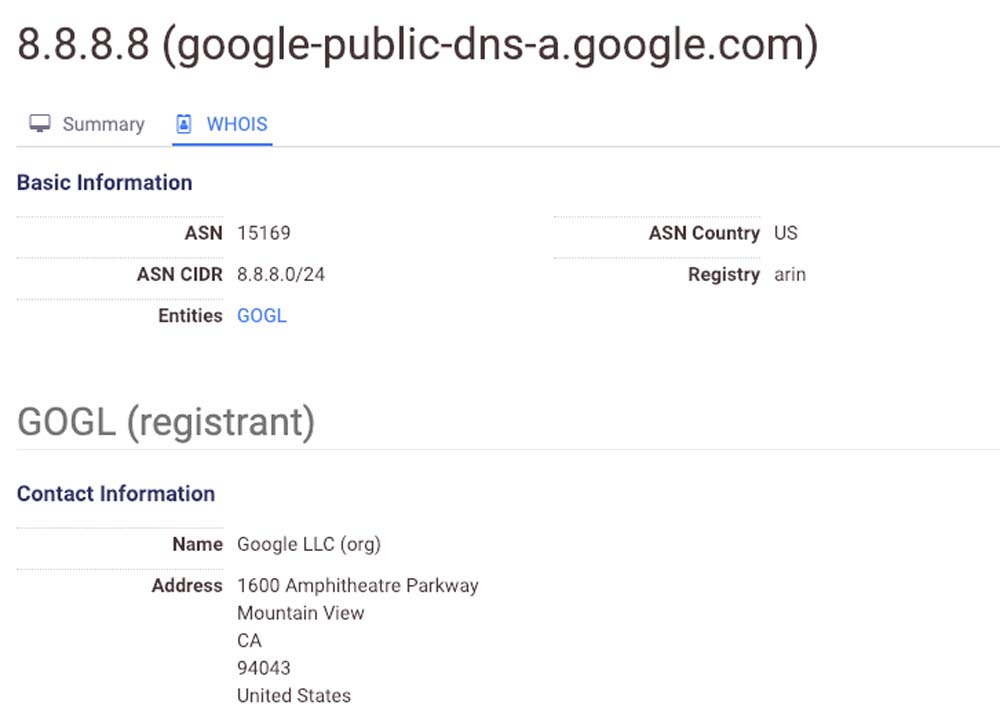Click the United States address line
1000x727 pixels.
click(x=294, y=695)
